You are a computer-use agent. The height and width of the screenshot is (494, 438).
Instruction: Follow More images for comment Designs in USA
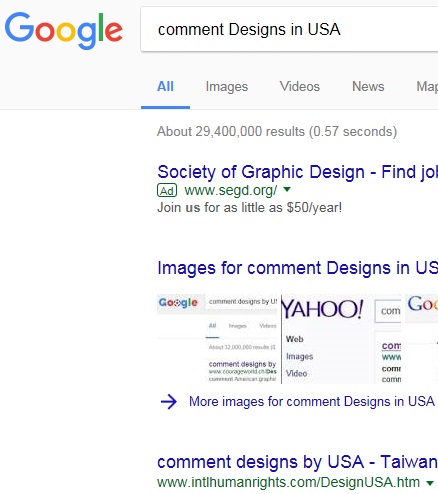pyautogui.click(x=312, y=401)
